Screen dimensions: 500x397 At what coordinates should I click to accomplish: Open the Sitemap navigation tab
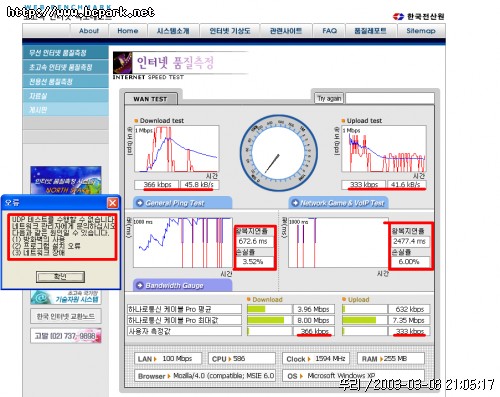[x=421, y=31]
